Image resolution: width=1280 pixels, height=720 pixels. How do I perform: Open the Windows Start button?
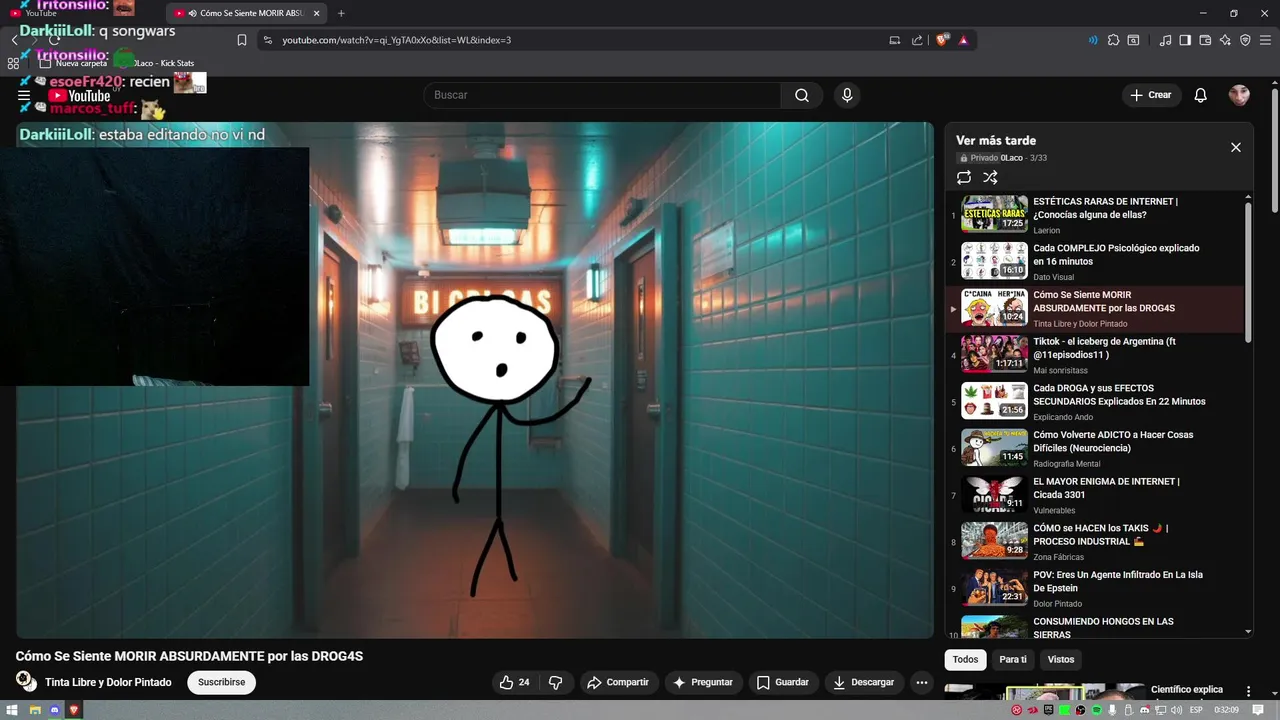pos(13,710)
